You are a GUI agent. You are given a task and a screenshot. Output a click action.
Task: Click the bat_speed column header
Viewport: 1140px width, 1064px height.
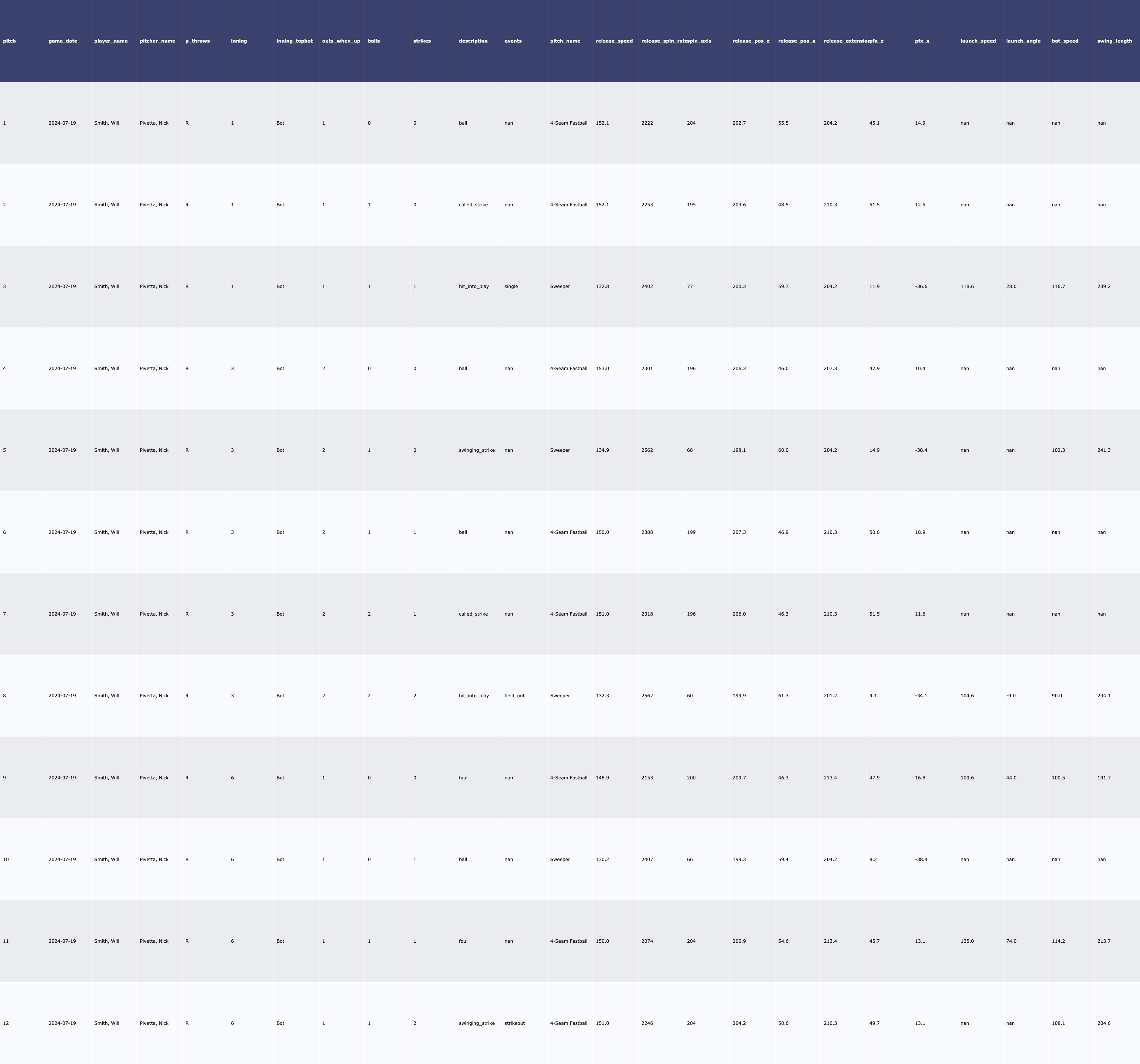[1065, 41]
